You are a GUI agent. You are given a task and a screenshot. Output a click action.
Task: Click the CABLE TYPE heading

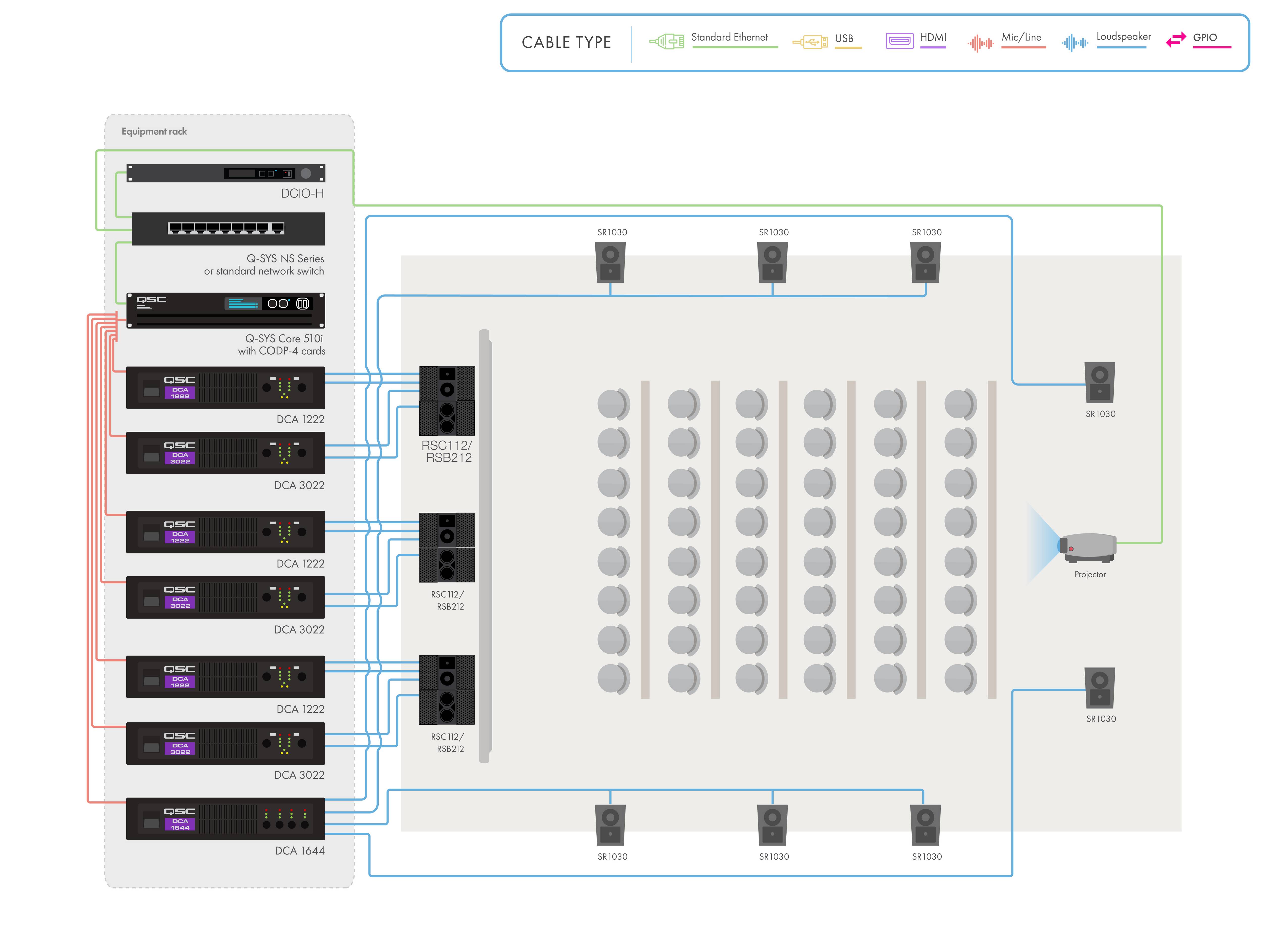[566, 42]
